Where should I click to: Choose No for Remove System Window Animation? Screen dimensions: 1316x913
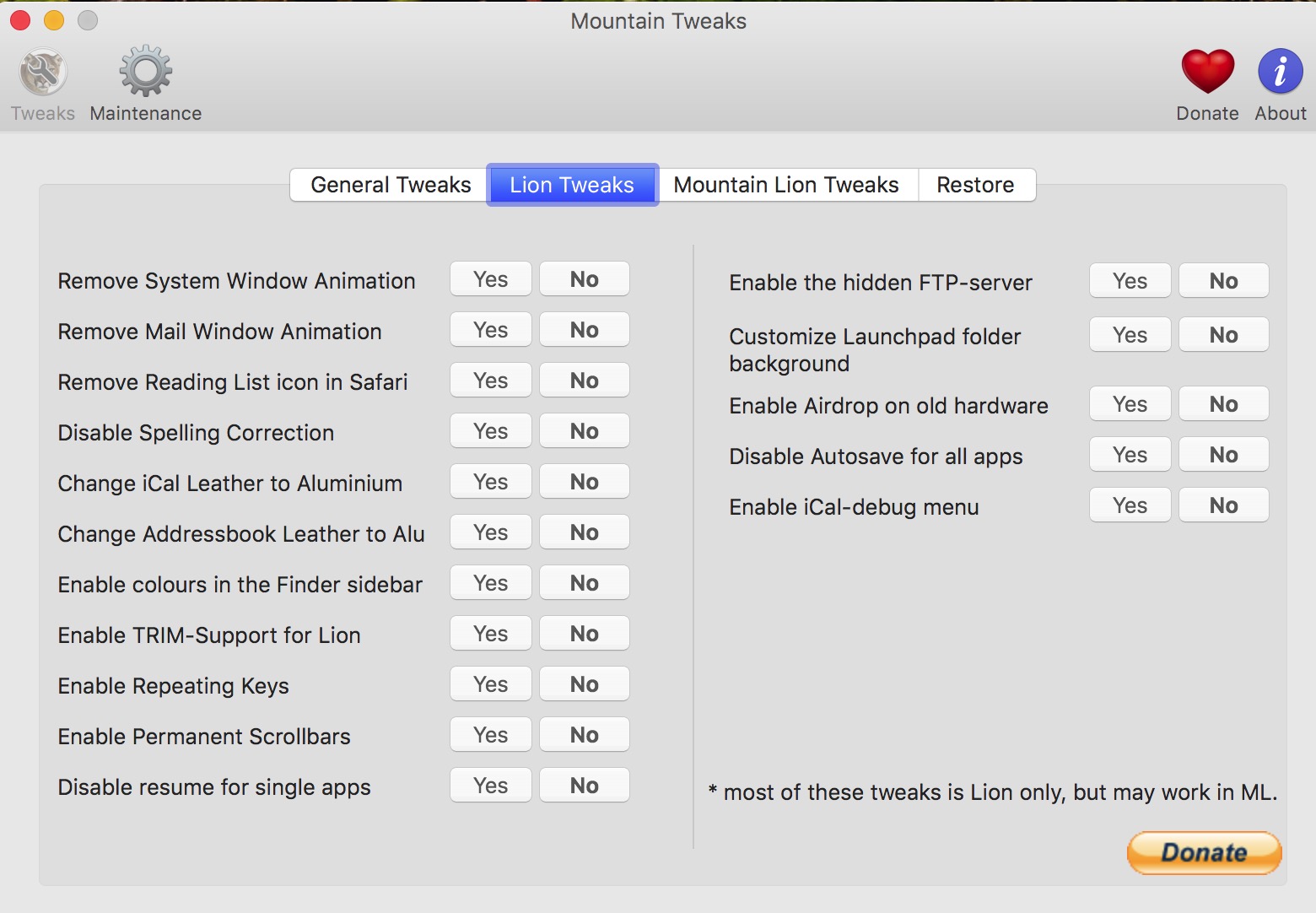click(584, 279)
